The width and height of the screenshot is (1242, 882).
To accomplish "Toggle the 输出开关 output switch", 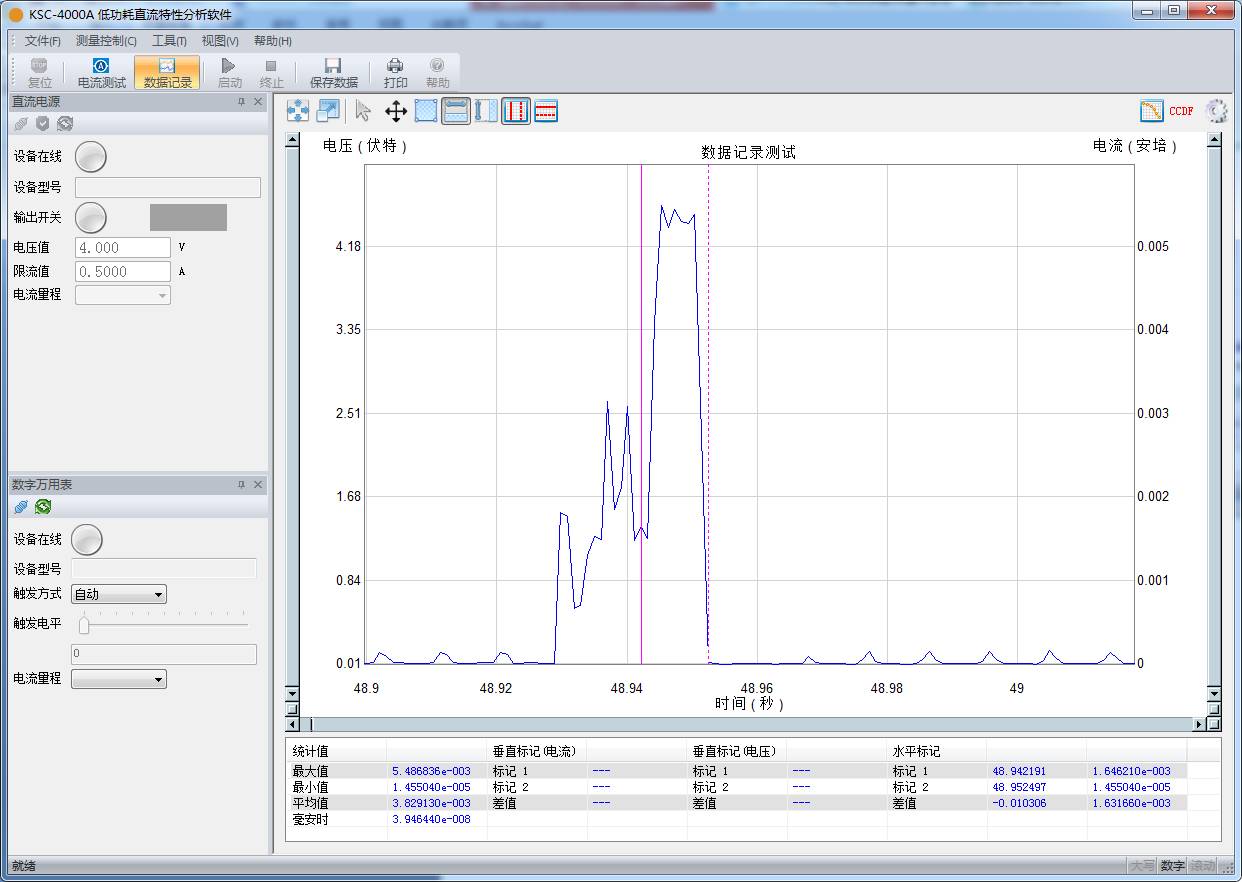I will pos(91,217).
